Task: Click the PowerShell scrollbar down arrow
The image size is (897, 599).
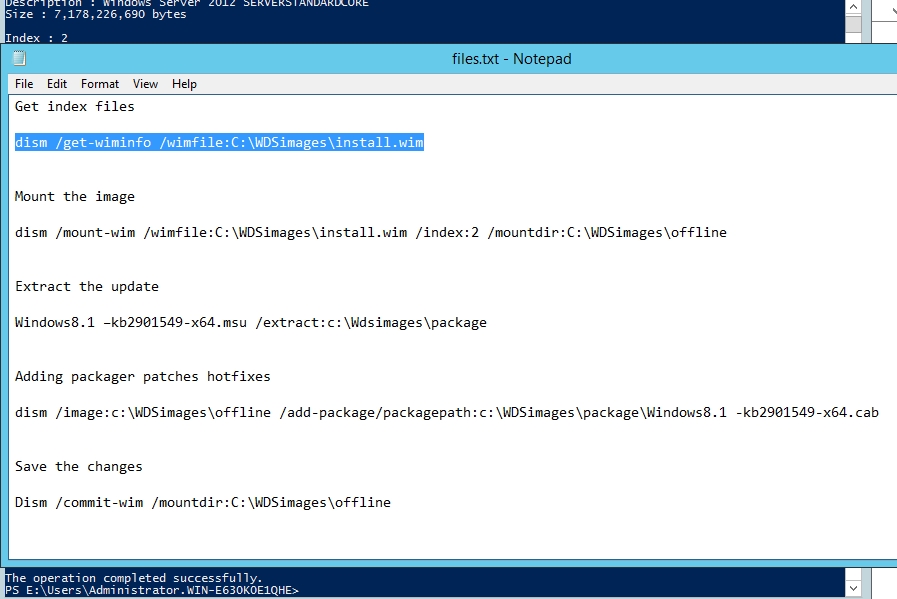Action: [852, 588]
